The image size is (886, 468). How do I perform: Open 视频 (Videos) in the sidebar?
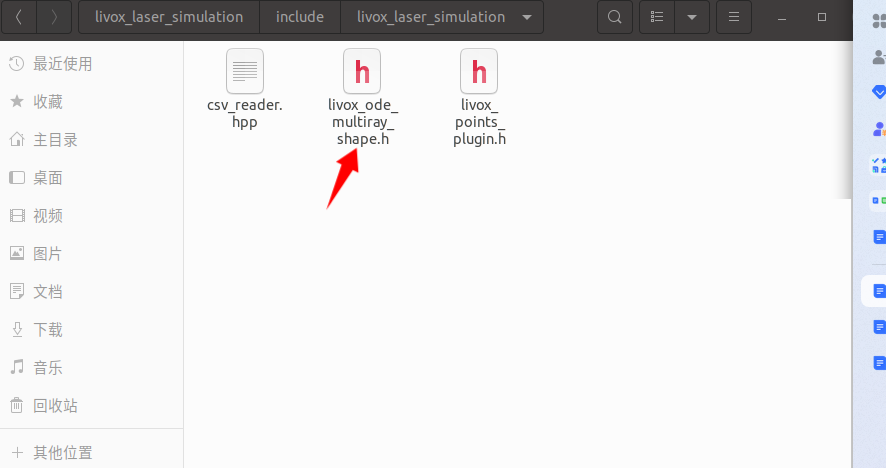click(x=92, y=216)
